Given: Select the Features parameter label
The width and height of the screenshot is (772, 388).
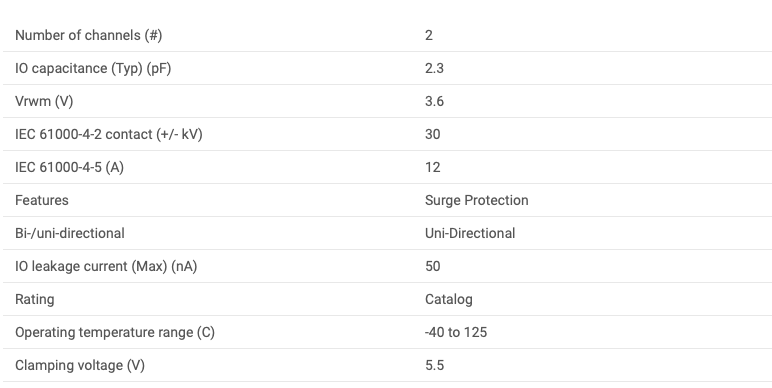Looking at the screenshot, I should pos(42,200).
